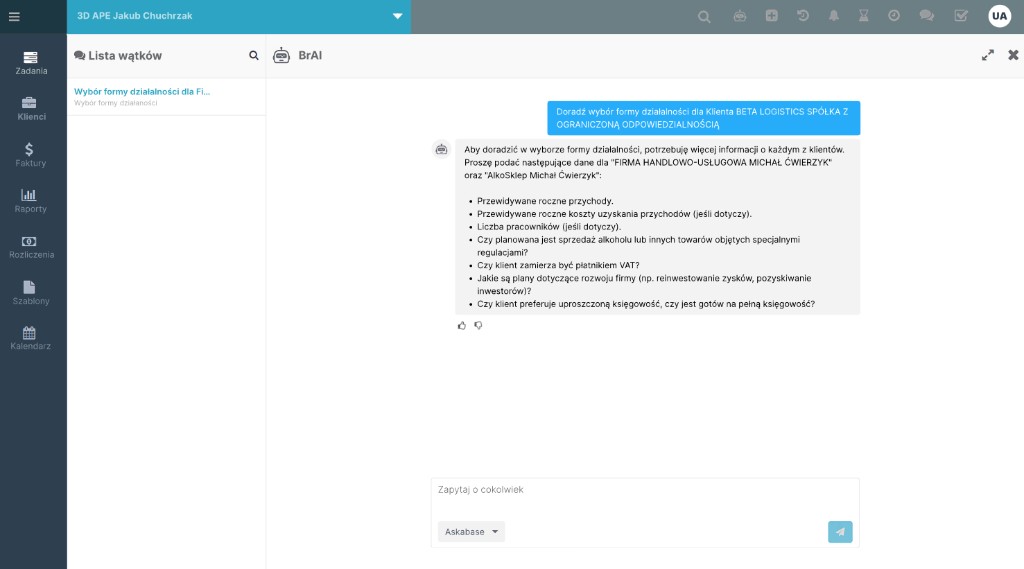Give thumbs up to the BrAI response
The height and width of the screenshot is (569, 1024).
(462, 325)
